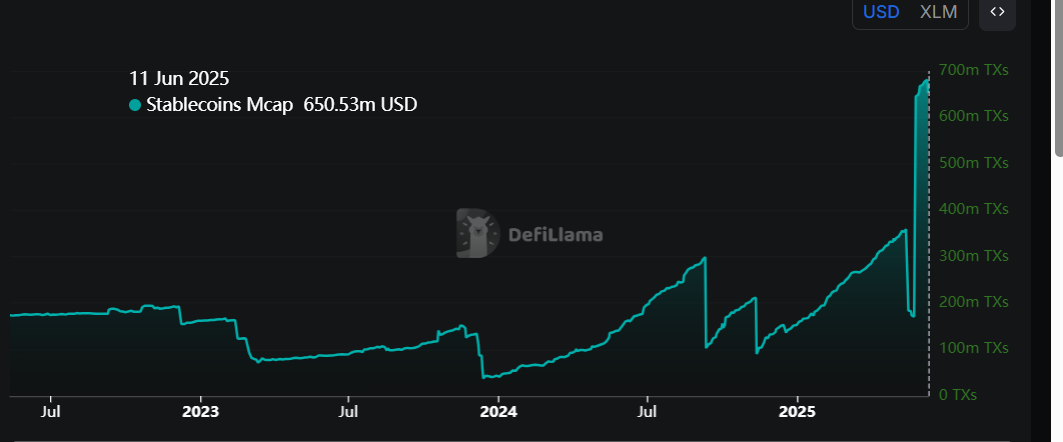Click the 2023 x-axis label

pos(201,411)
